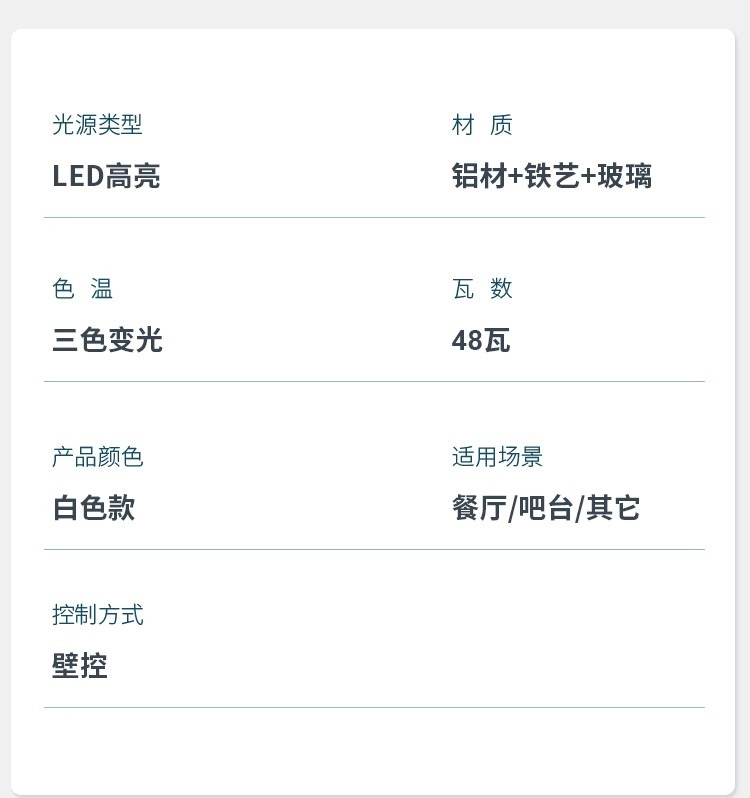Select the 白色款 color value
Viewport: 750px width, 798px height.
(93, 508)
